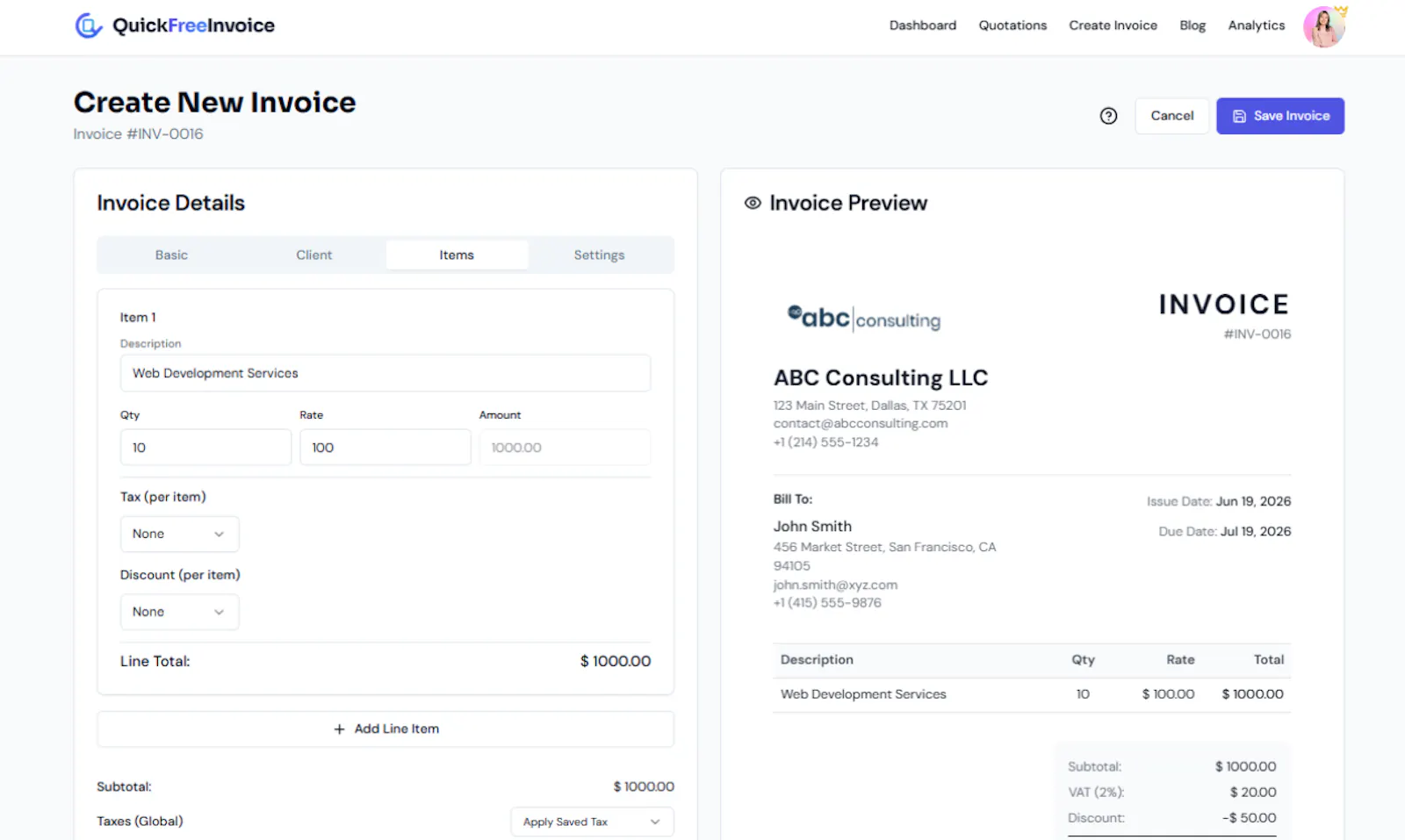Click the preview Discount -$ 50.00 row
This screenshot has width=1405, height=840.
(x=1171, y=817)
